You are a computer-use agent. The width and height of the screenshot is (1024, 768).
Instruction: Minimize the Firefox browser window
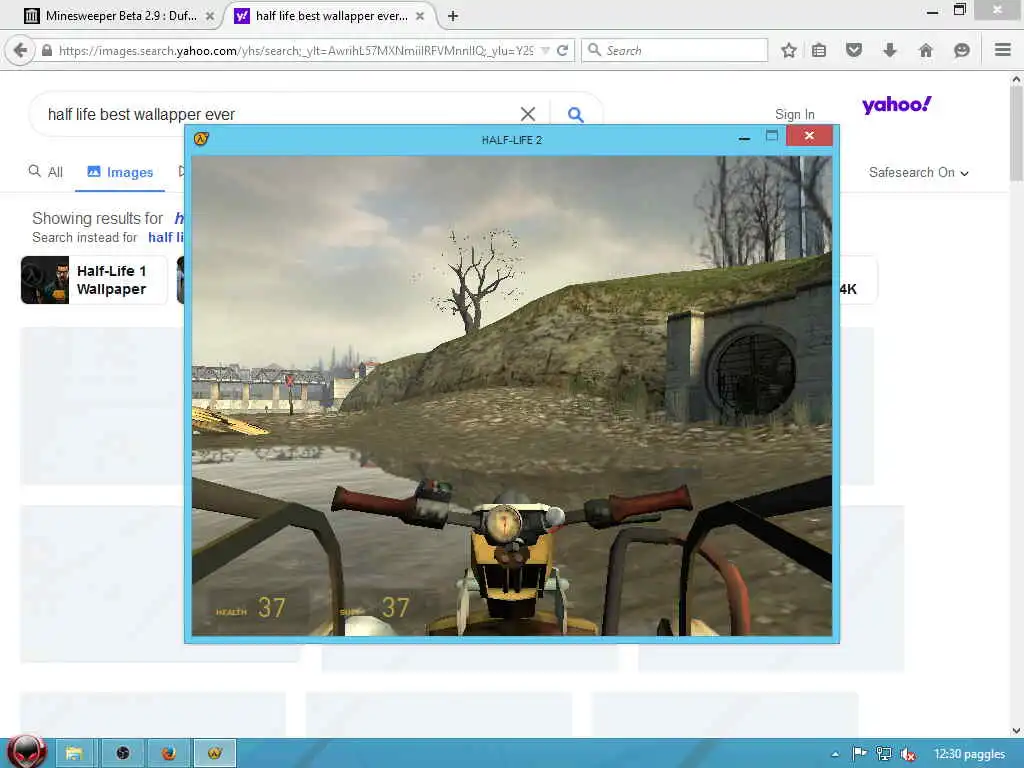pyautogui.click(x=932, y=11)
